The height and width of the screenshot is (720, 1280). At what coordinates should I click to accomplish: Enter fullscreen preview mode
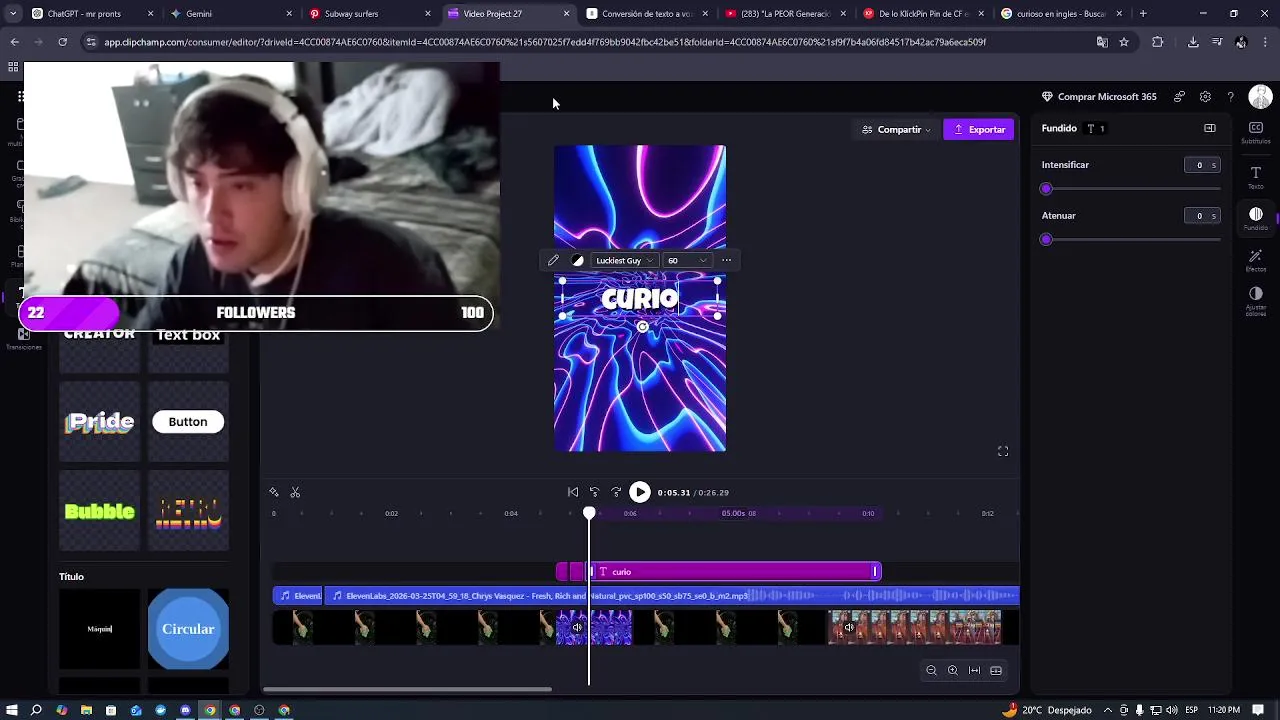click(1003, 451)
